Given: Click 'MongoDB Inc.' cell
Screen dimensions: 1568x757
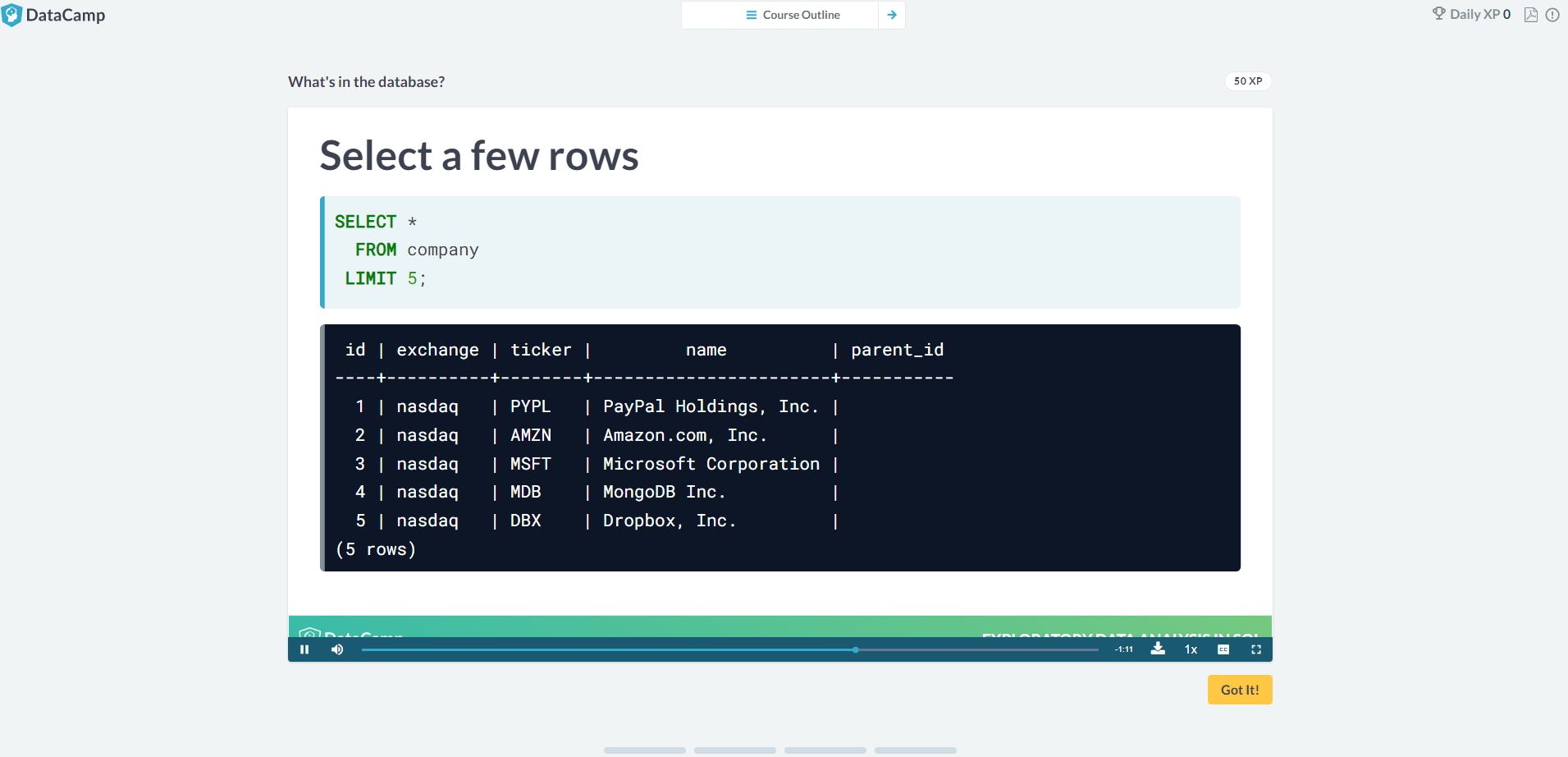Looking at the screenshot, I should coord(665,492).
